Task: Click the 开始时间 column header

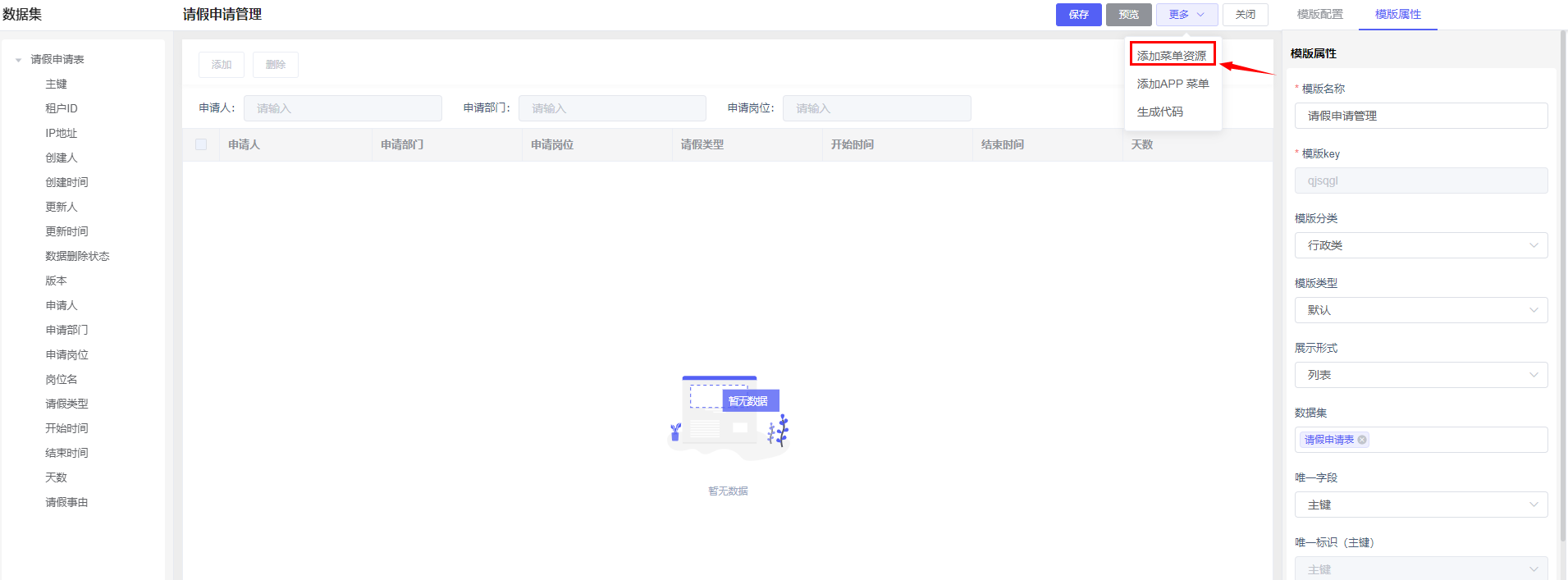Action: coord(852,144)
